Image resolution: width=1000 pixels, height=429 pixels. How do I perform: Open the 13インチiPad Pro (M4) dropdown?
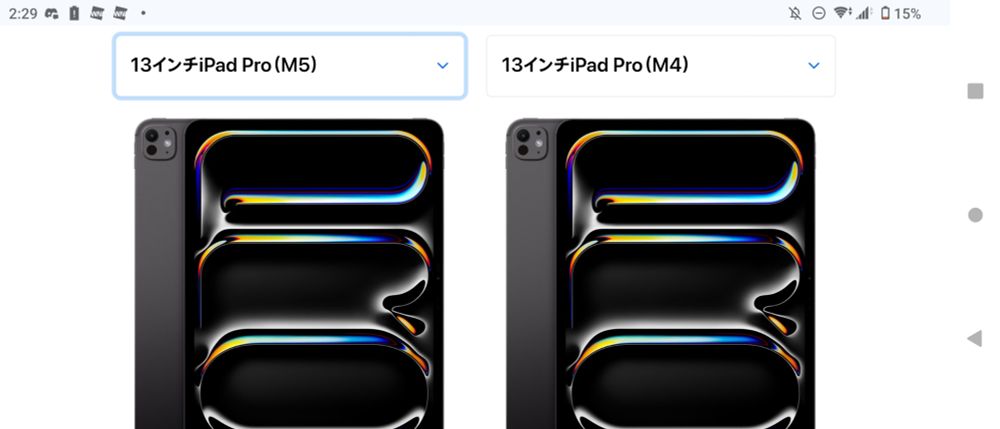coord(661,66)
